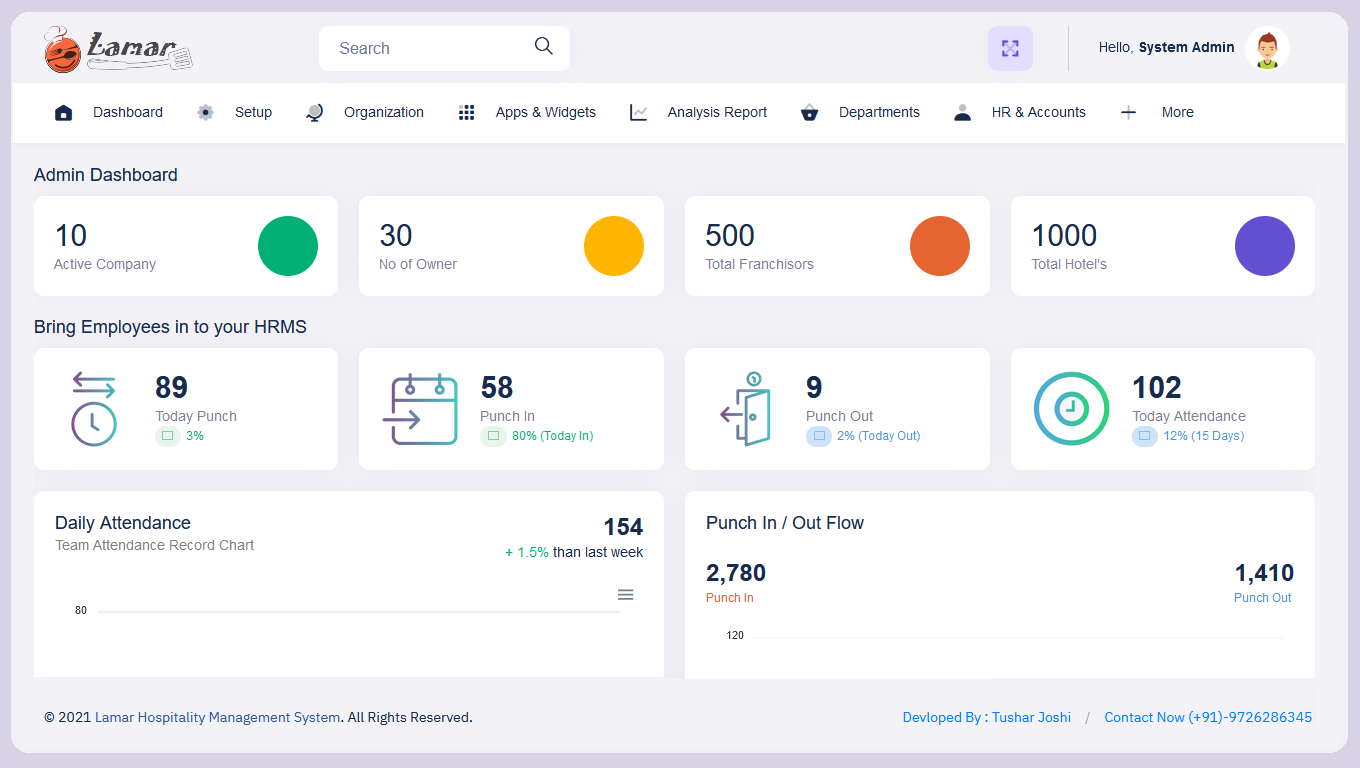Screen dimensions: 1360x768
Task: Type in the Search field
Action: pos(430,48)
